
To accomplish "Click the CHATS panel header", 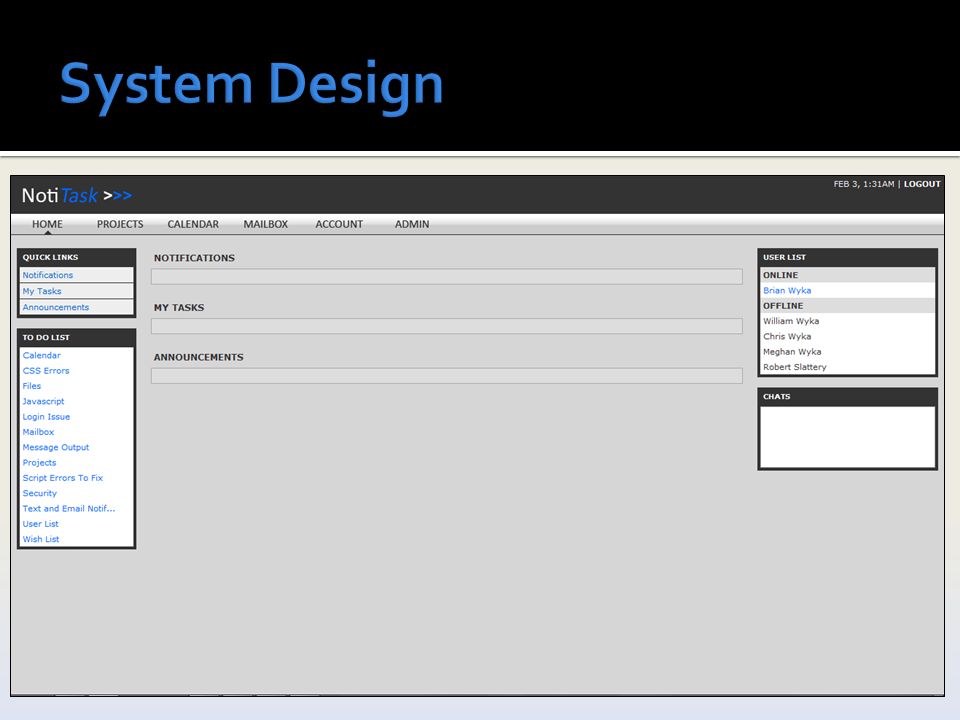I will coord(847,396).
